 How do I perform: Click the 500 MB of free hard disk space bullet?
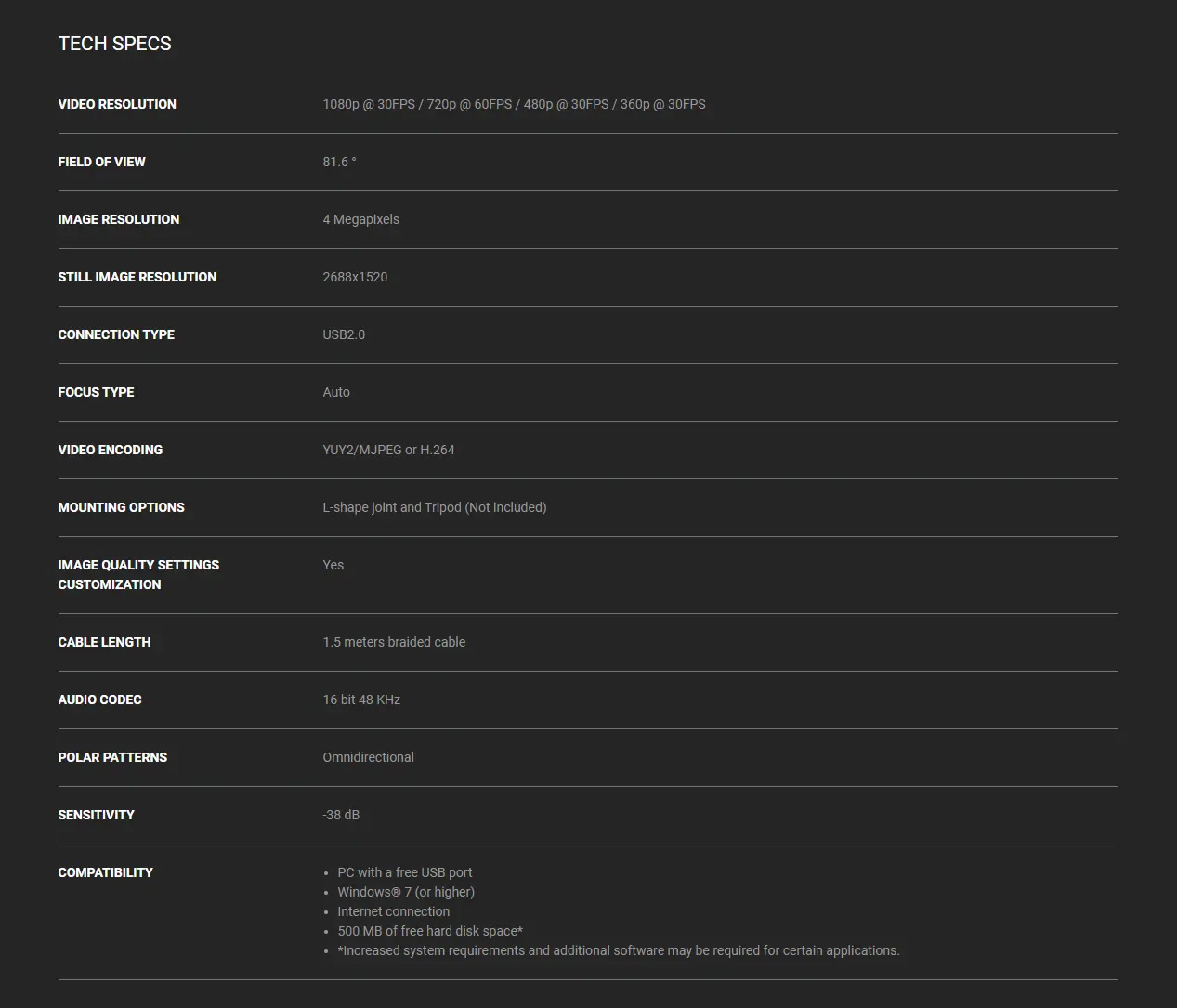click(x=429, y=931)
